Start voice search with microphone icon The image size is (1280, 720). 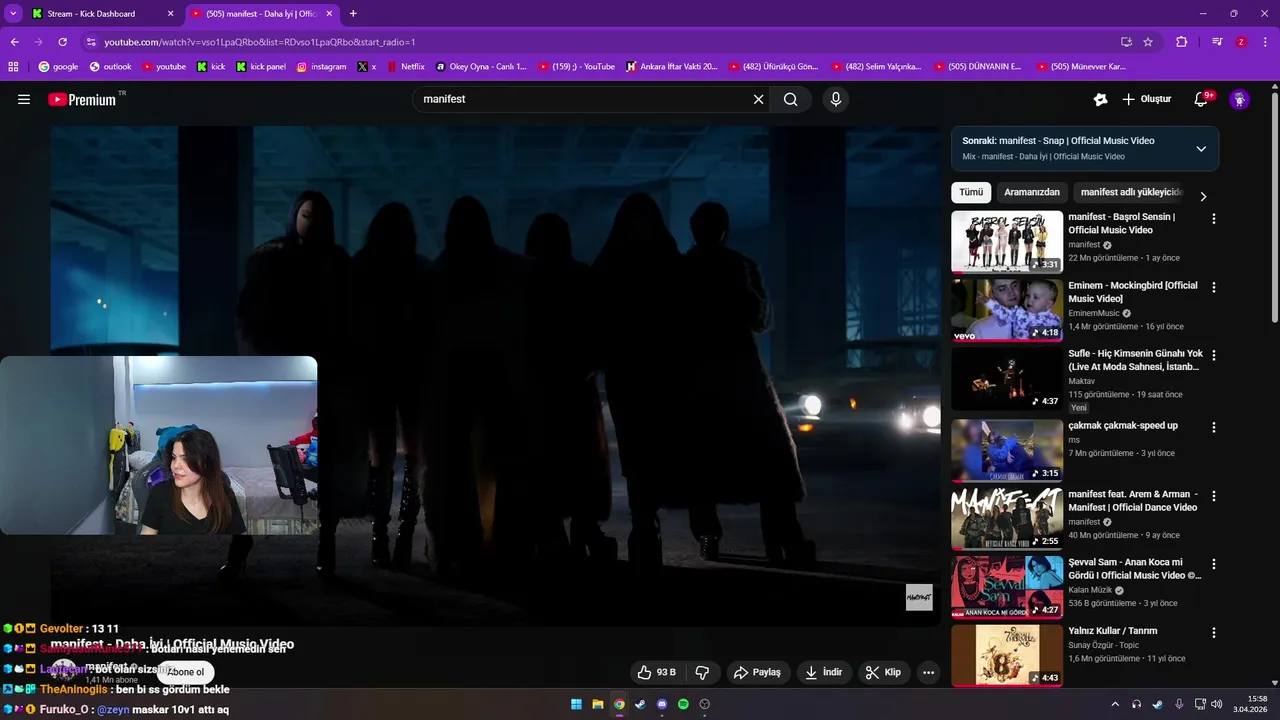click(836, 99)
